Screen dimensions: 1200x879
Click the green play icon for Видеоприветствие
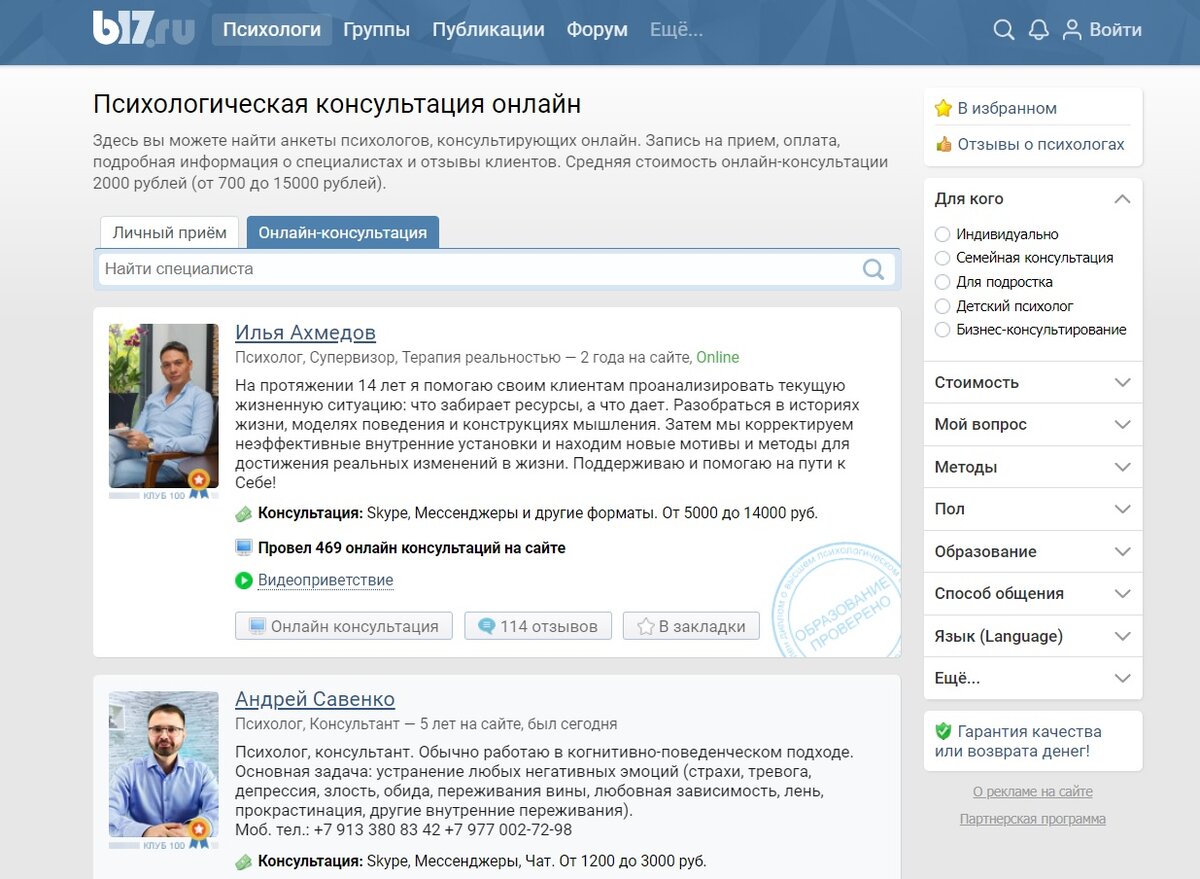click(x=243, y=580)
